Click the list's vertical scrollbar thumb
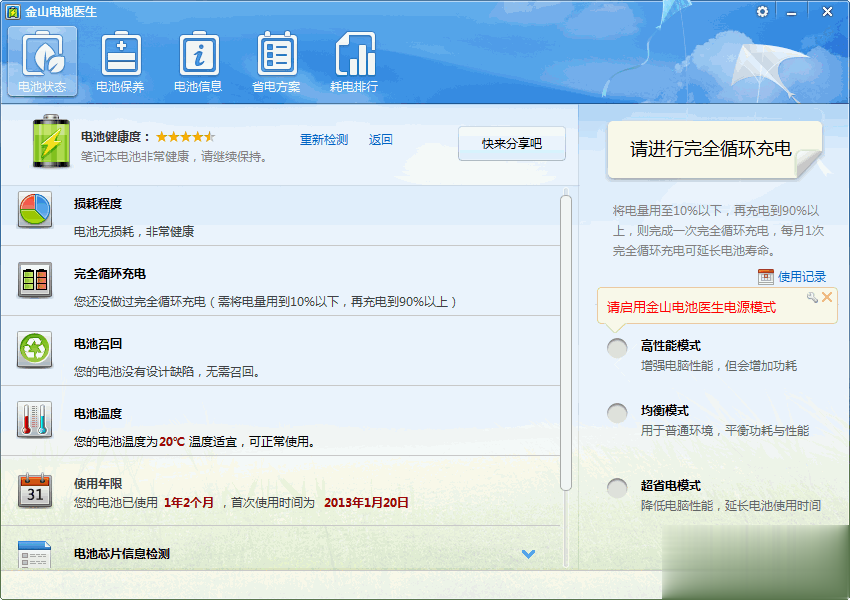 (x=566, y=343)
